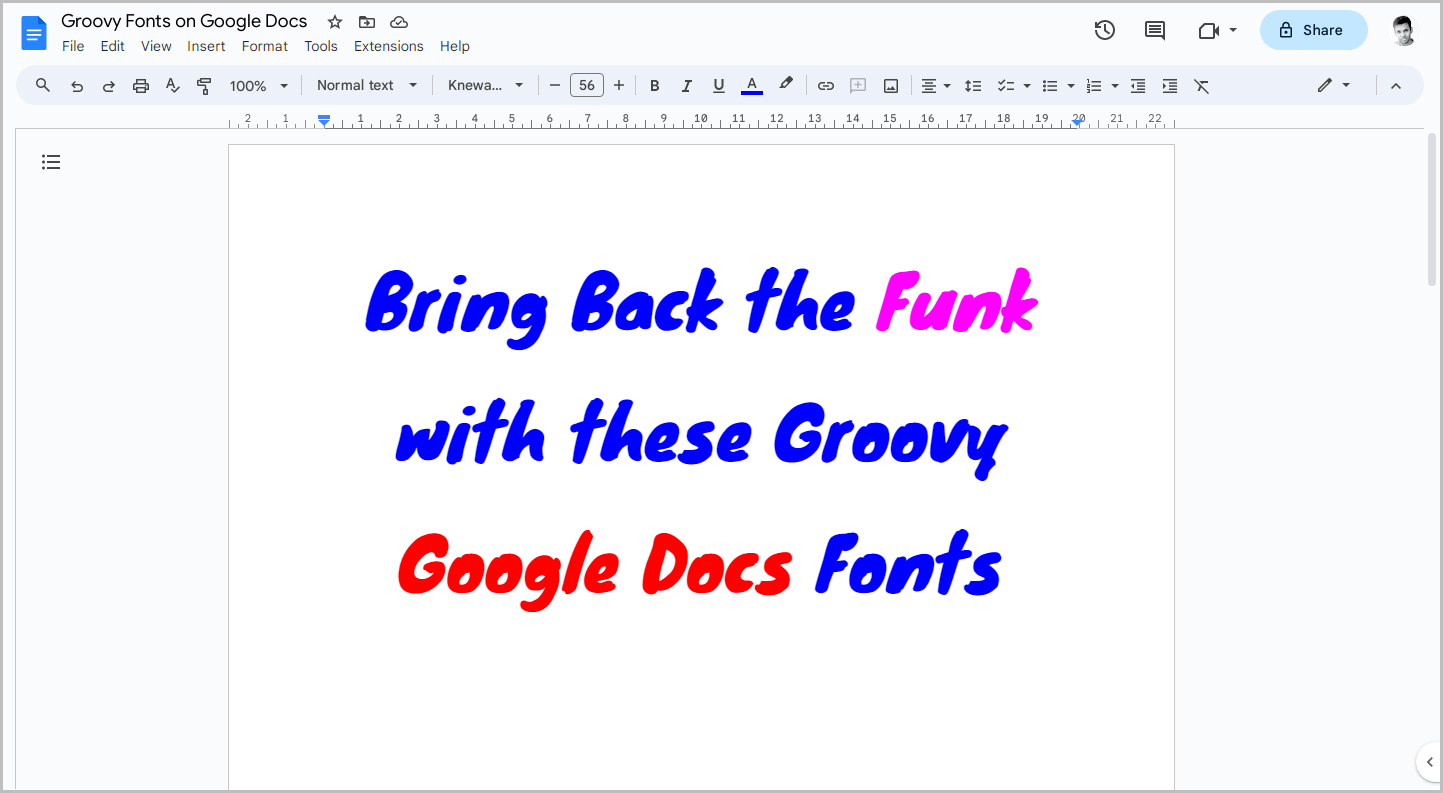Open search in the document menus
Image resolution: width=1443 pixels, height=793 pixels.
(42, 85)
